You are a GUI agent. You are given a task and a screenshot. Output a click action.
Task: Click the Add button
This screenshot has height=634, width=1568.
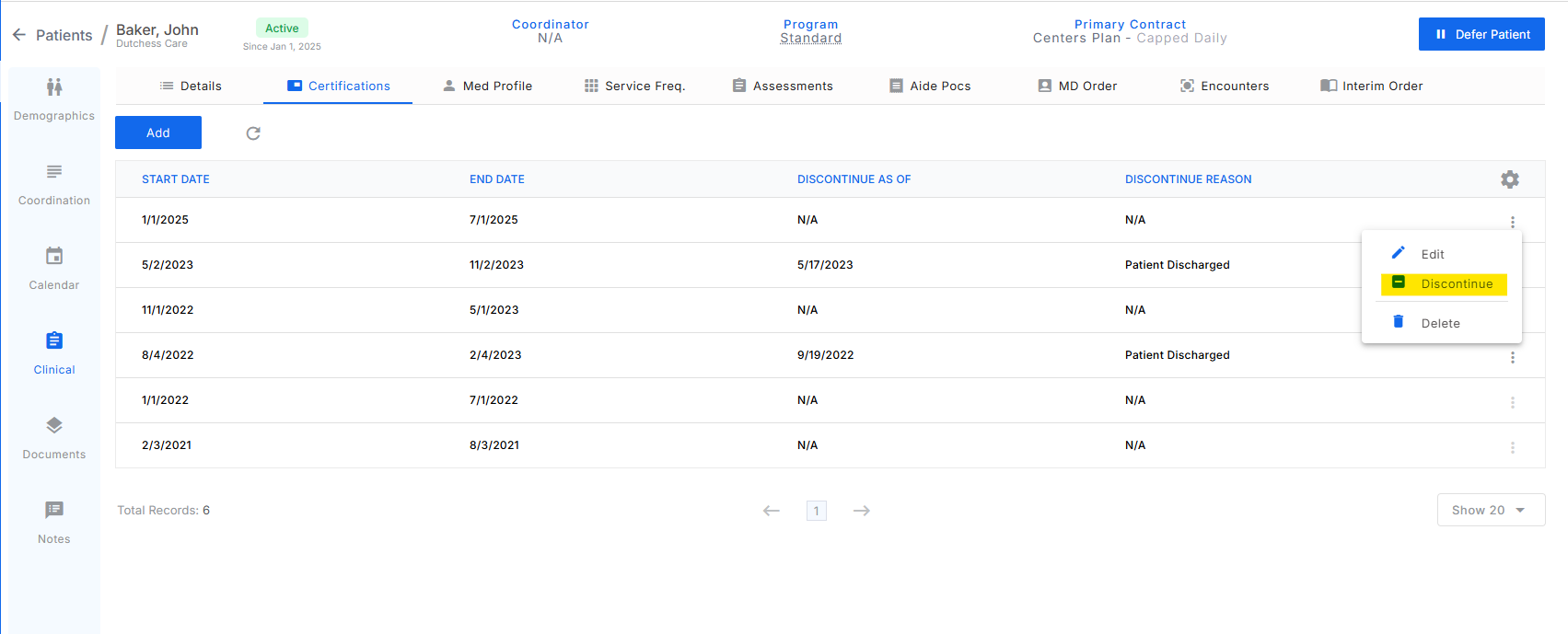(158, 133)
